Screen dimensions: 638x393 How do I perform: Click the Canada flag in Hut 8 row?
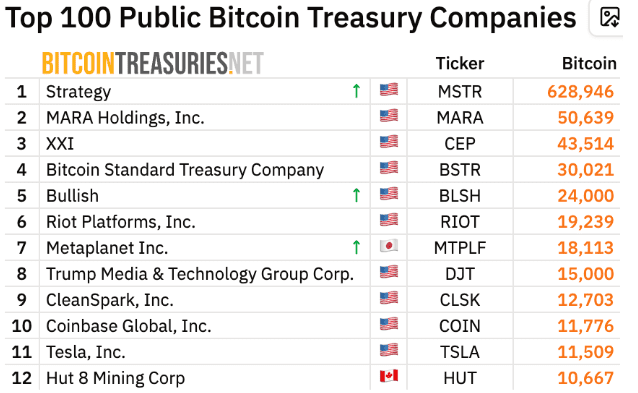click(x=389, y=376)
